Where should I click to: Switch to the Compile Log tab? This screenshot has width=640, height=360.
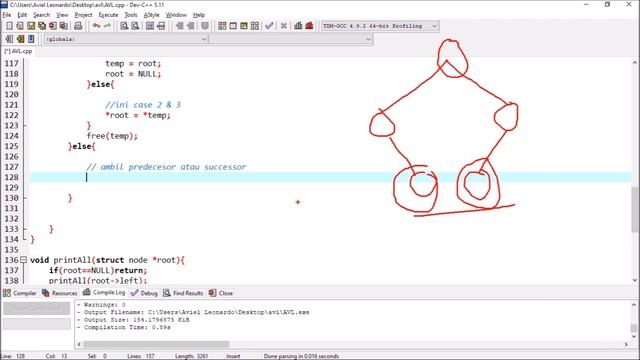point(104,293)
